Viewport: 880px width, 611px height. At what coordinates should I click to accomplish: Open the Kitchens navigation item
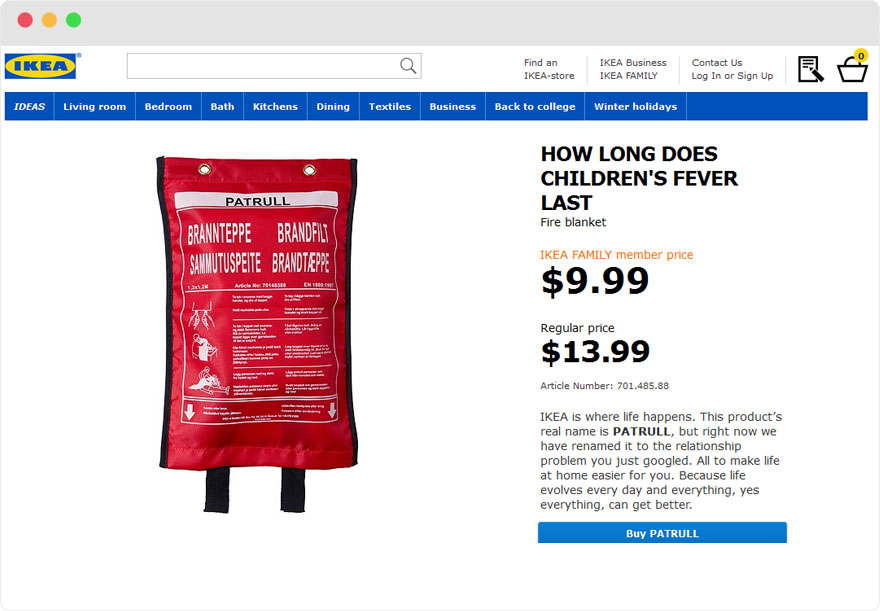[275, 106]
